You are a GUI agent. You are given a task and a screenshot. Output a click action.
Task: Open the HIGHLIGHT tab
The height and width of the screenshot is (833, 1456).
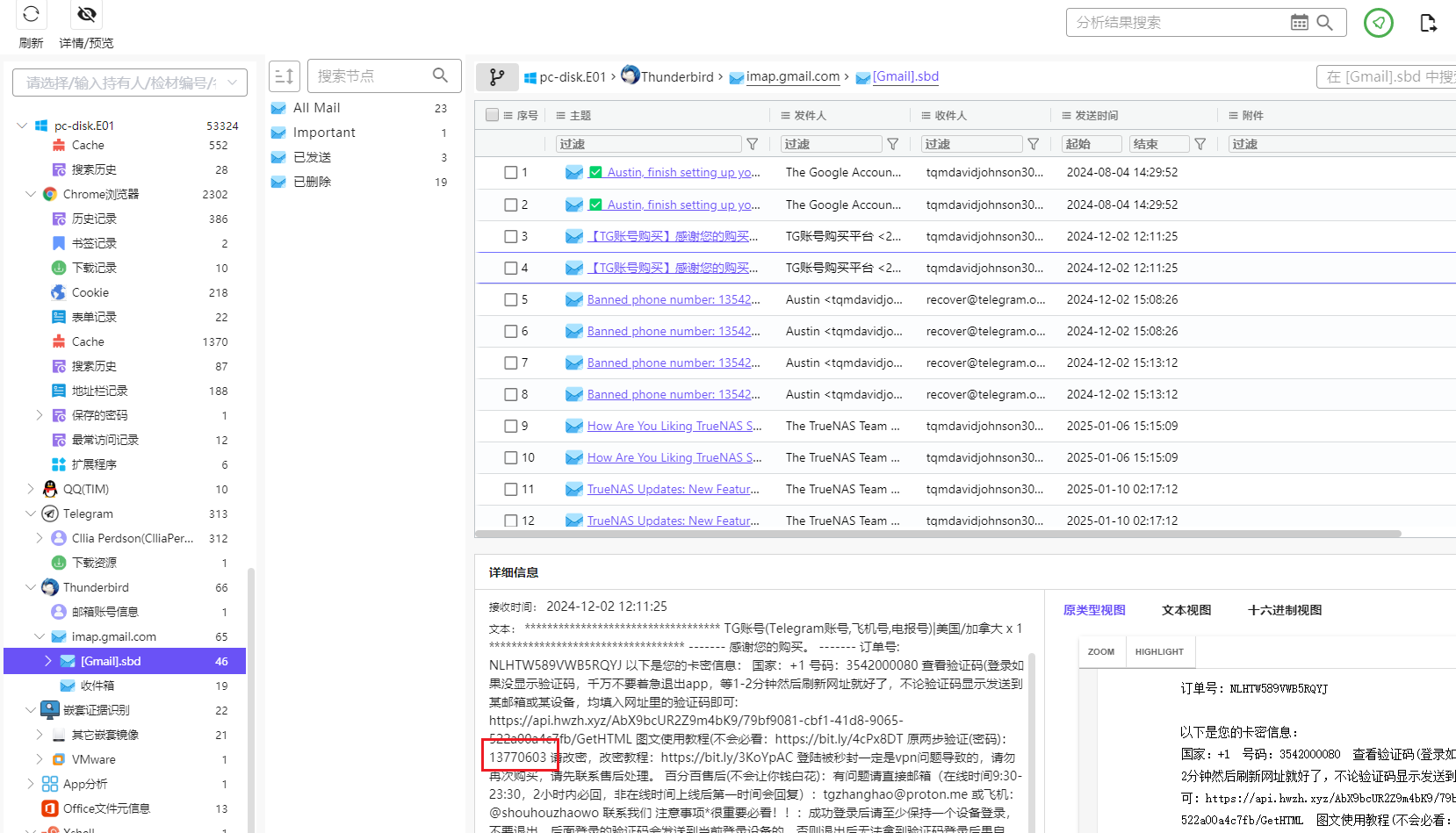point(1159,652)
